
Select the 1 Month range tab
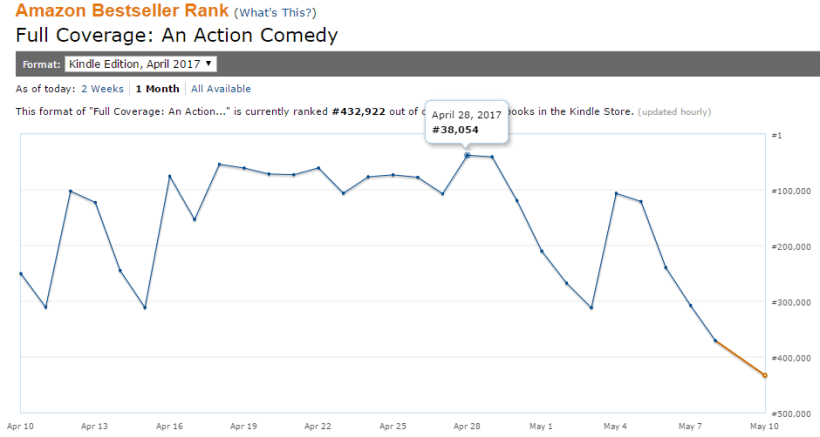158,89
